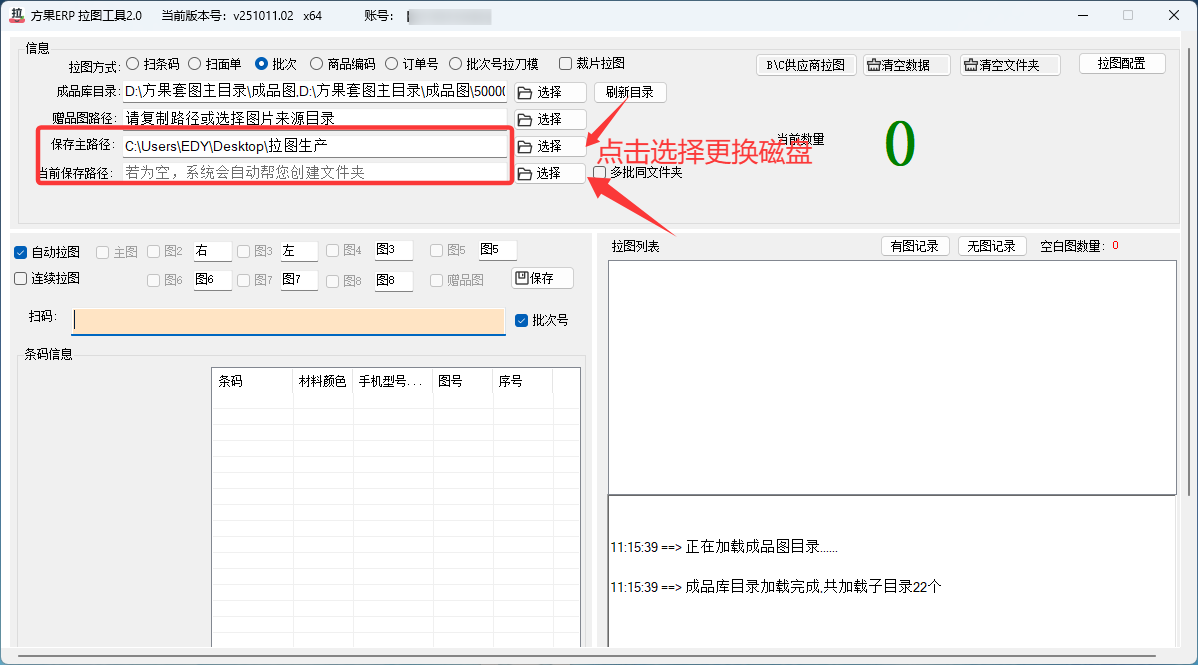Enable the 连续拉图 checkbox
The image size is (1198, 665).
click(21, 278)
